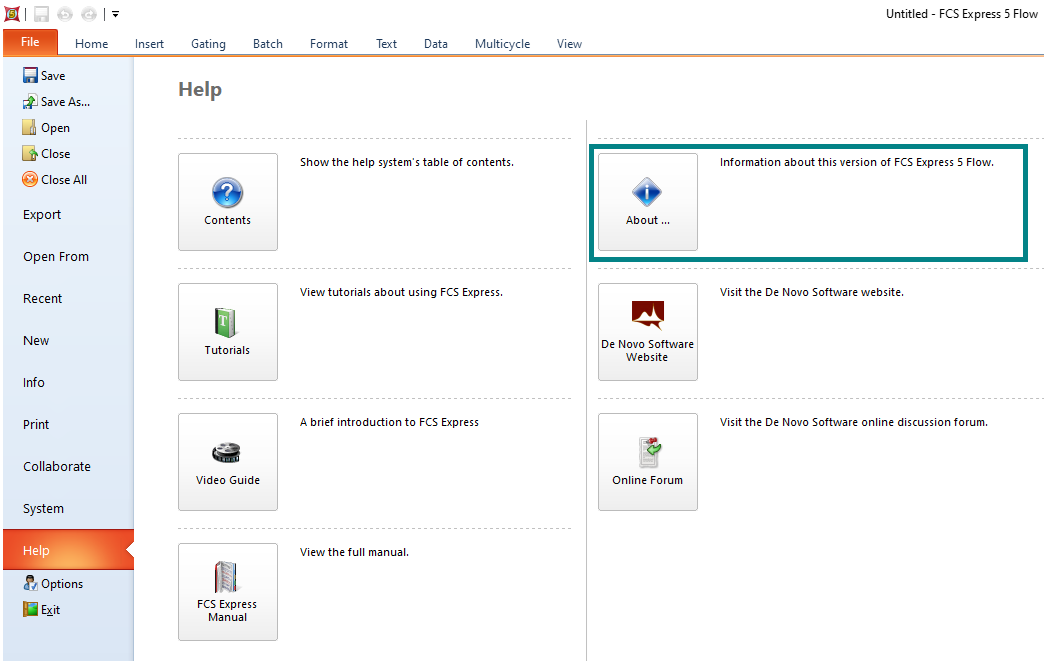This screenshot has width=1047, height=663.
Task: Expand the Open From section
Action: (56, 257)
